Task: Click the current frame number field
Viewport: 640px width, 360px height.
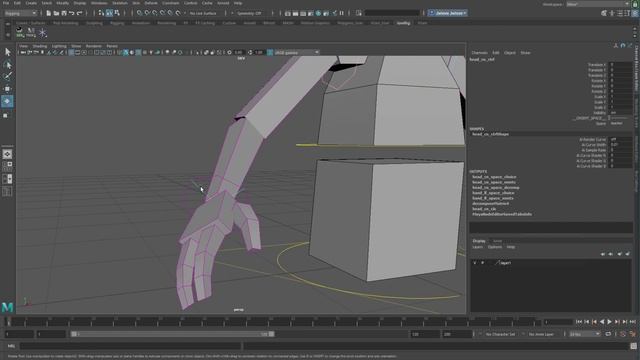Action: 558,322
